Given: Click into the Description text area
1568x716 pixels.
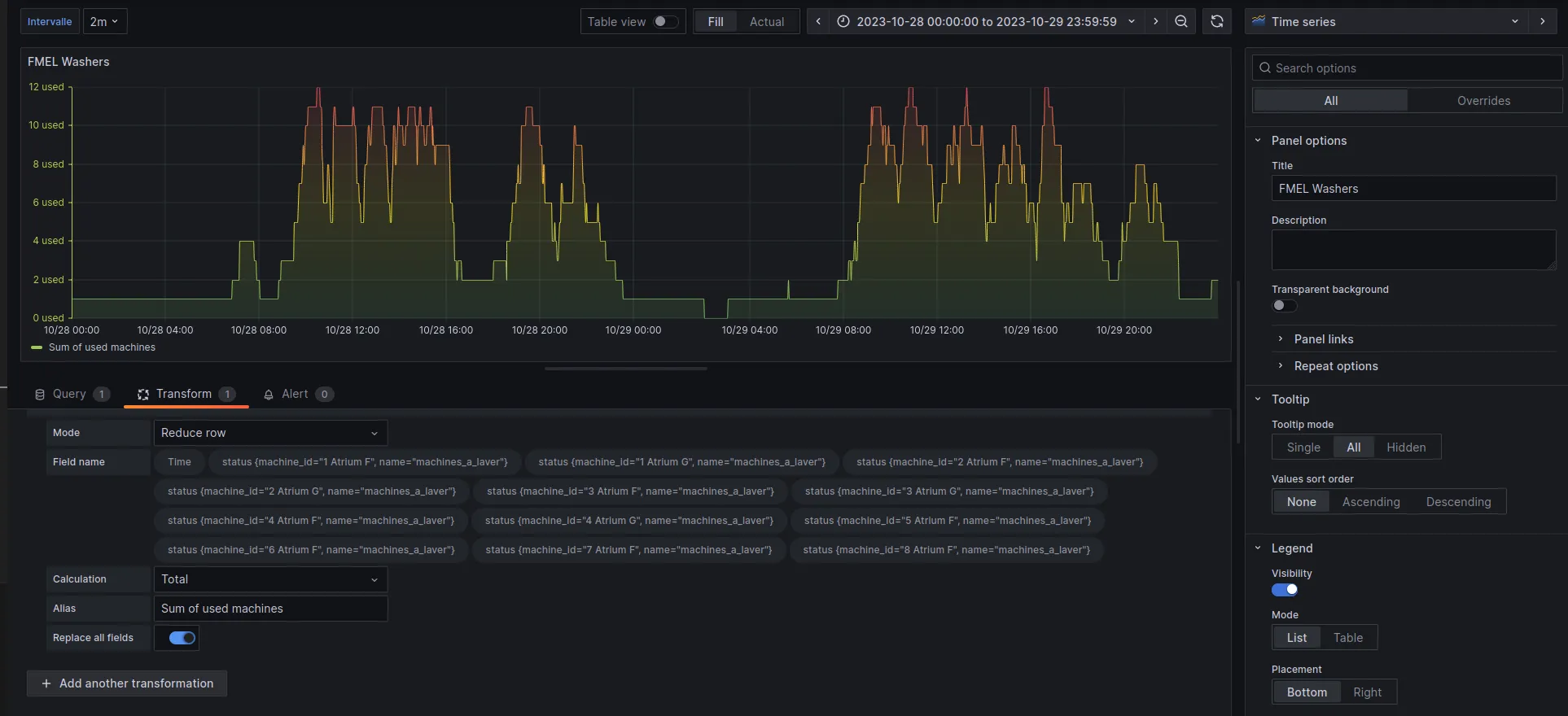Looking at the screenshot, I should 1414,250.
